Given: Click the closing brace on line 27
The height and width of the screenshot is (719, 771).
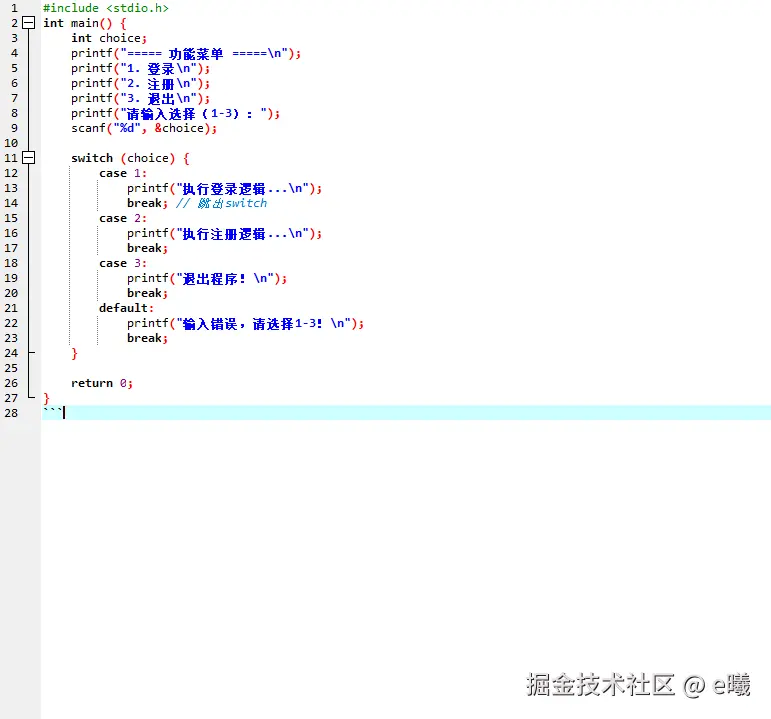Looking at the screenshot, I should (46, 398).
